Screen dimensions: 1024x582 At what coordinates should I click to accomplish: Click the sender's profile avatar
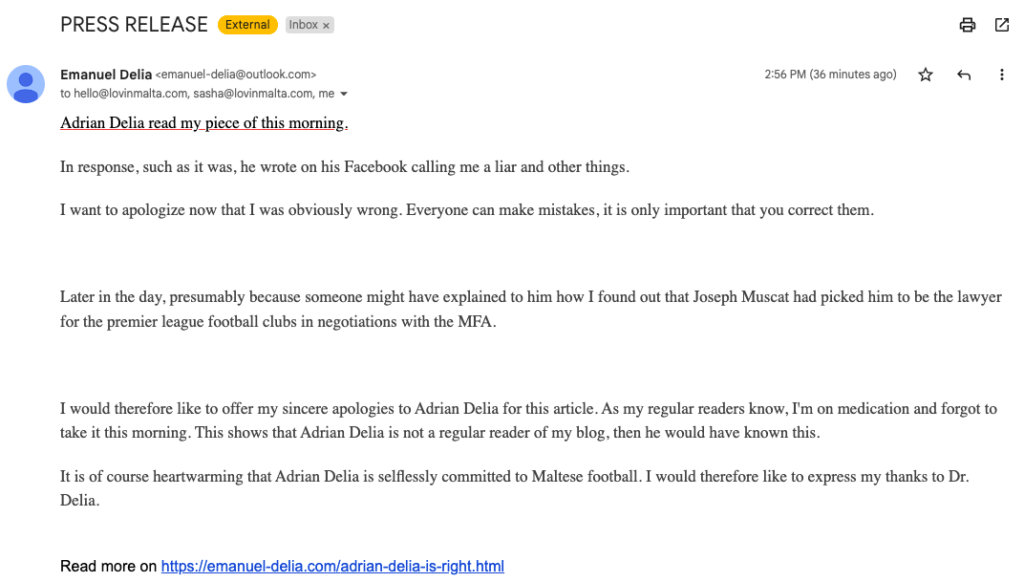pyautogui.click(x=26, y=84)
